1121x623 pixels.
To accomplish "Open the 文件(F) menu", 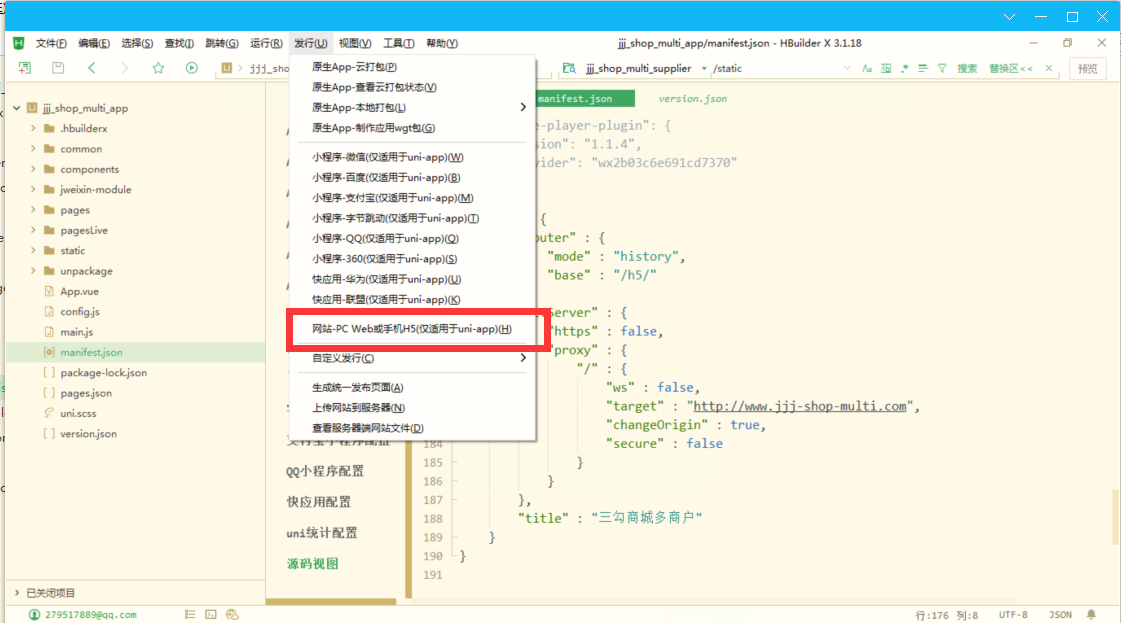I will pos(51,44).
